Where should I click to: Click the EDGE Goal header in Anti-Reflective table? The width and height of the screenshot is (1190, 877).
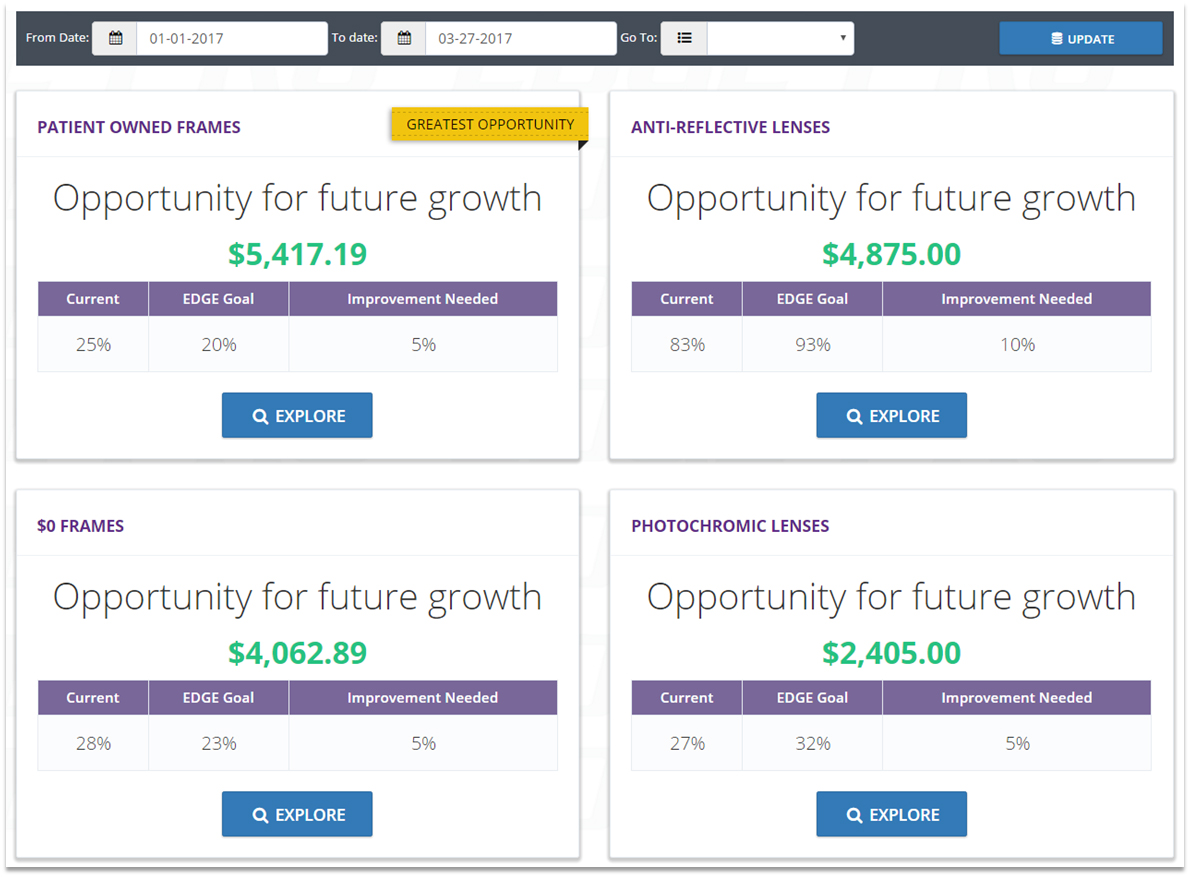pyautogui.click(x=812, y=299)
